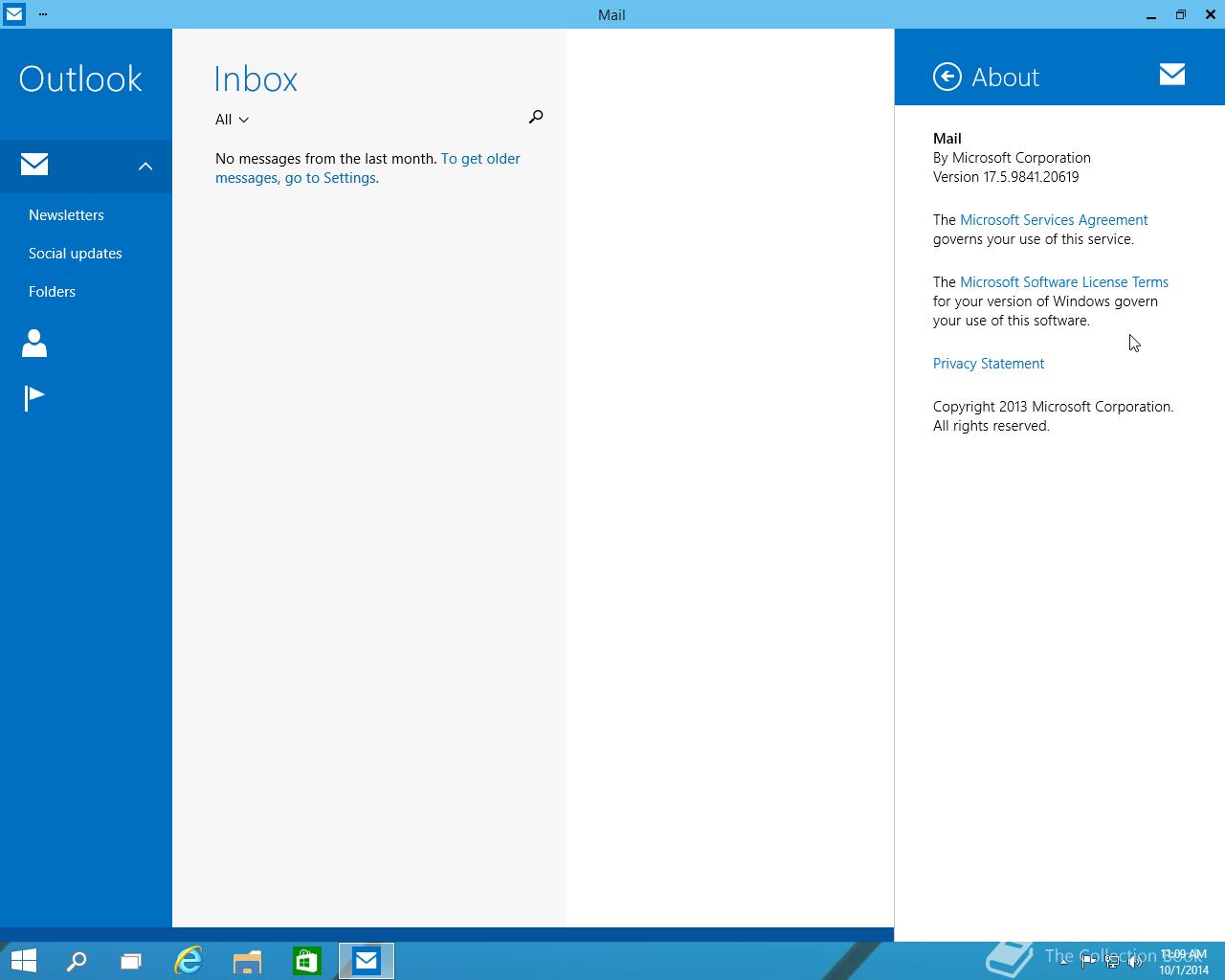Open File Explorer from taskbar
The width and height of the screenshot is (1225, 980).
247,961
